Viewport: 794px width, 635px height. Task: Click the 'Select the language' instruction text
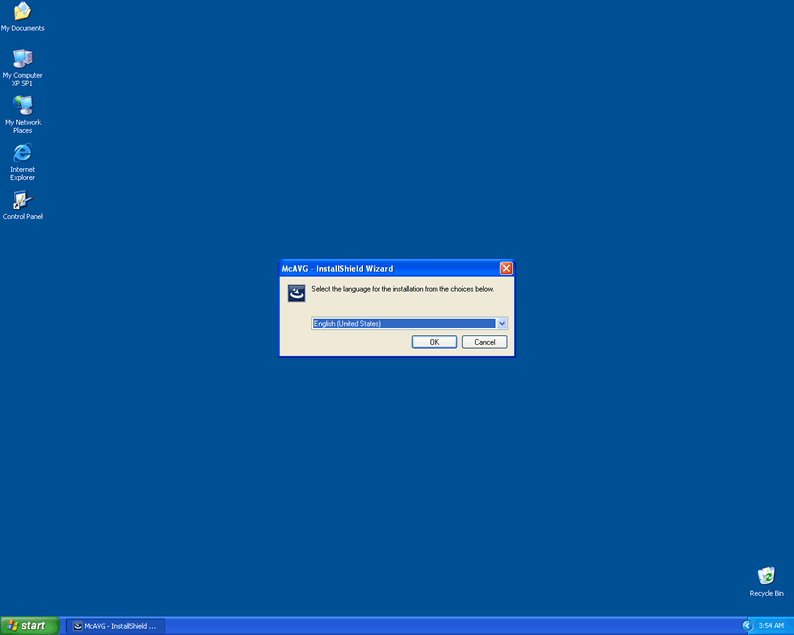pyautogui.click(x=402, y=289)
